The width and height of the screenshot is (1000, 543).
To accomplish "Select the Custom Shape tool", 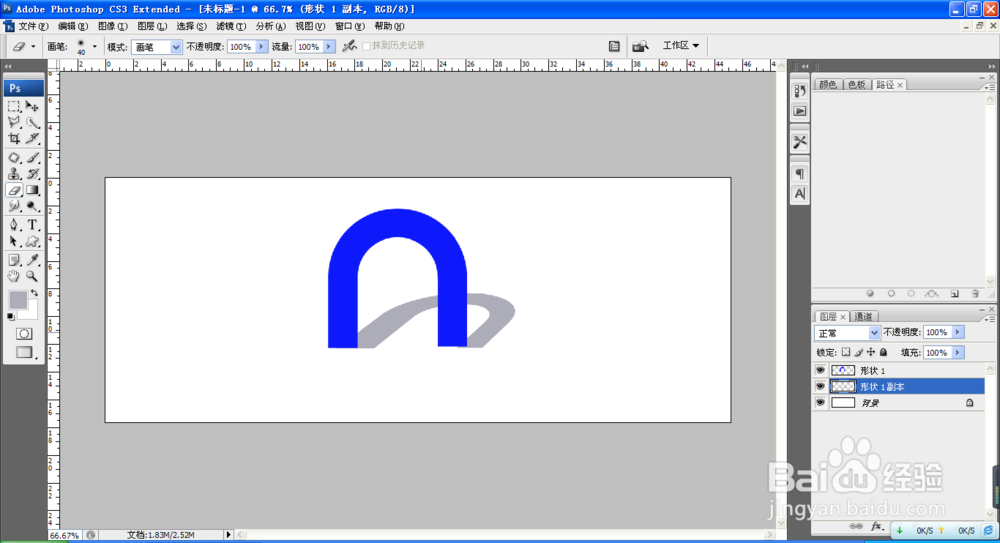I will [33, 241].
